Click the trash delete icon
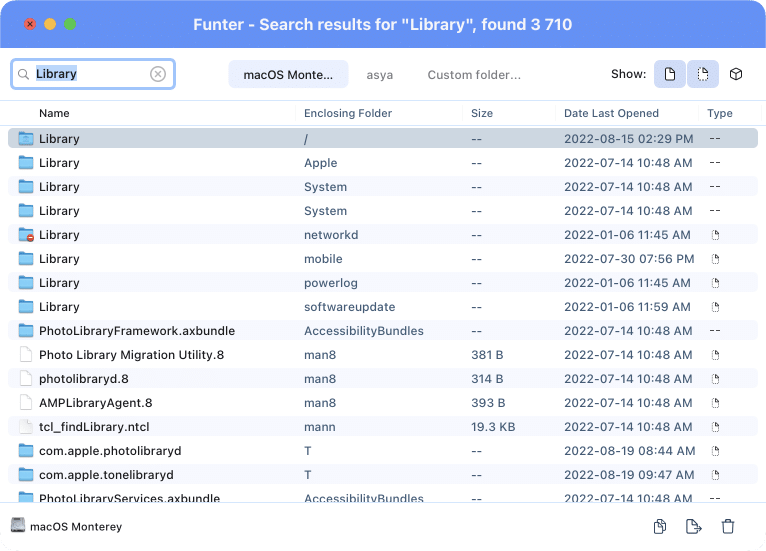 coord(727,526)
